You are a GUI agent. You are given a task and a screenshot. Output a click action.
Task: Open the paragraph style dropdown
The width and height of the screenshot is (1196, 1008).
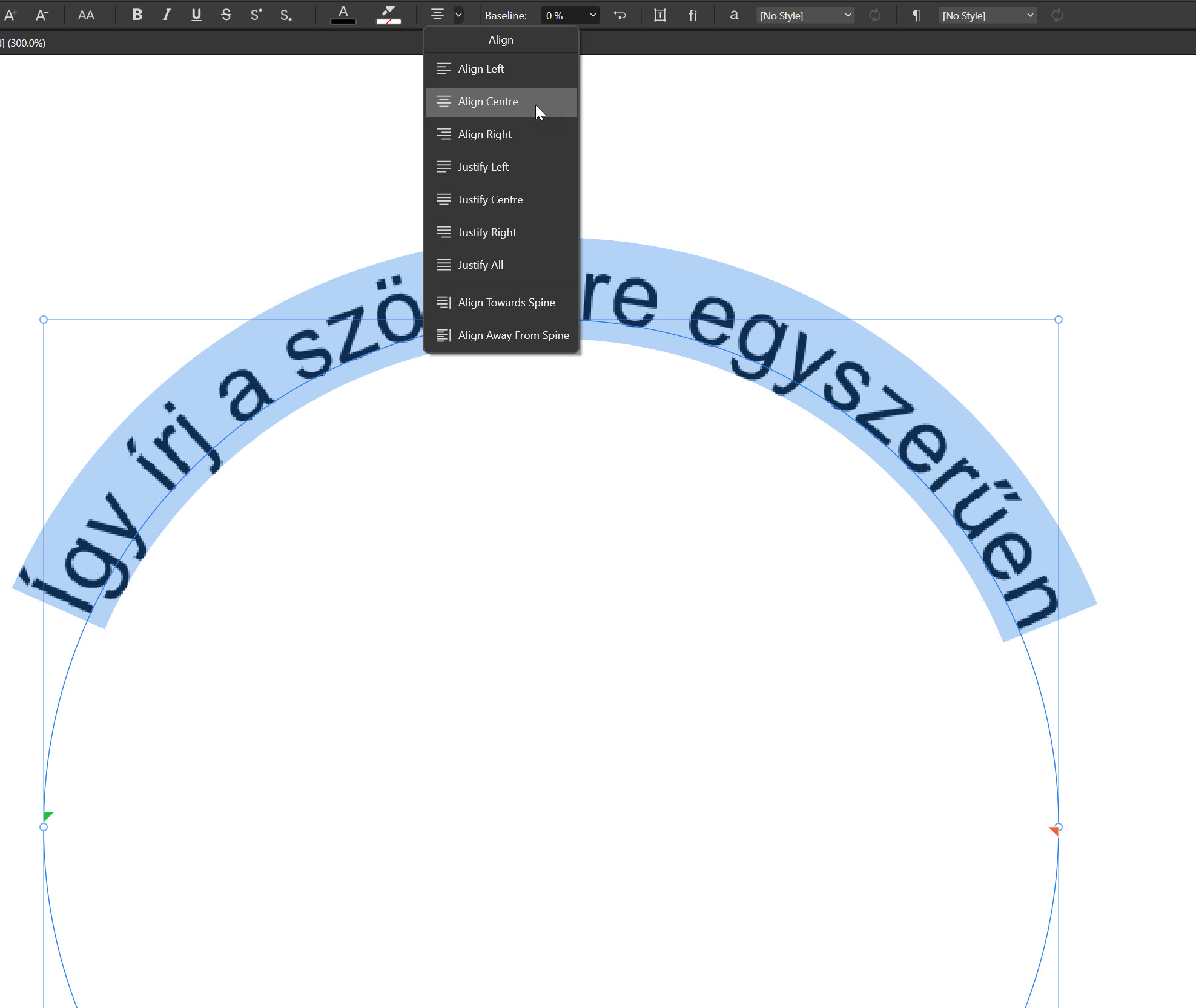[x=988, y=15]
